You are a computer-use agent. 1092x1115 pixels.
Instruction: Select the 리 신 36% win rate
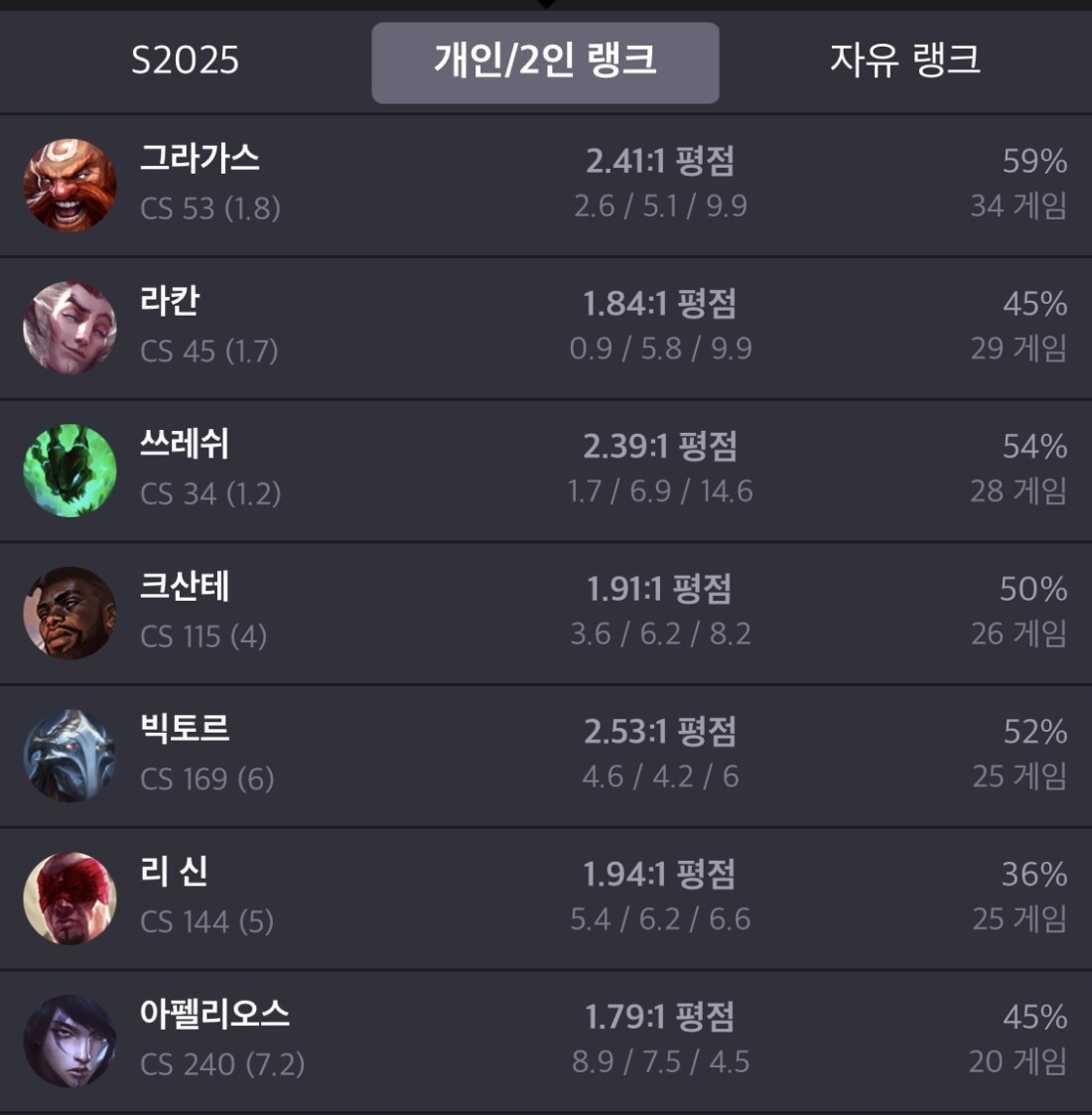coord(1033,874)
